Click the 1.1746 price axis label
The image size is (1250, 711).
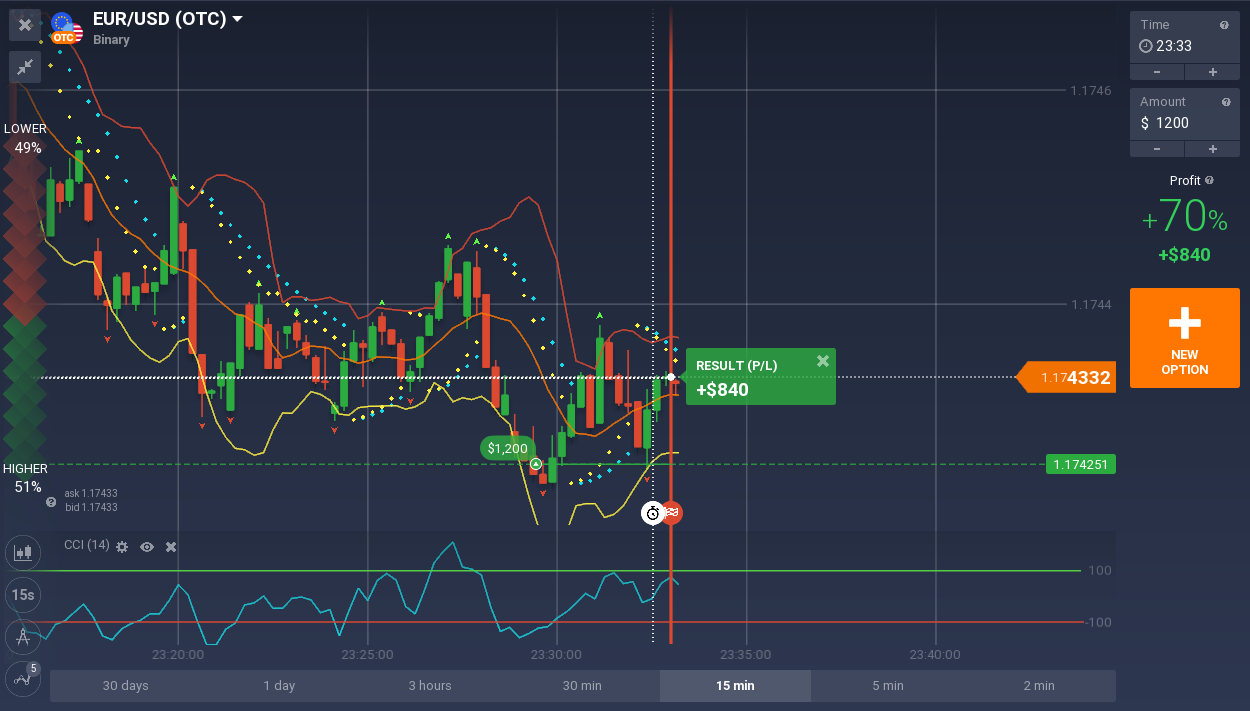tap(1091, 90)
